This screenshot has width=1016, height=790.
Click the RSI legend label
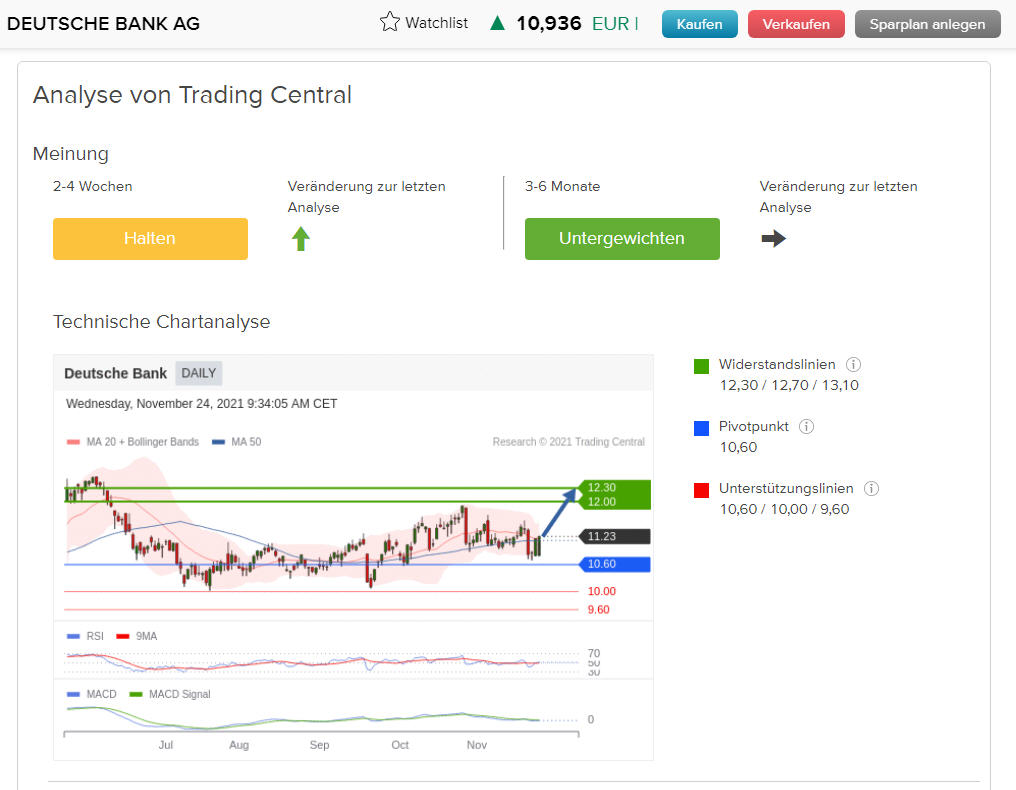coord(86,636)
